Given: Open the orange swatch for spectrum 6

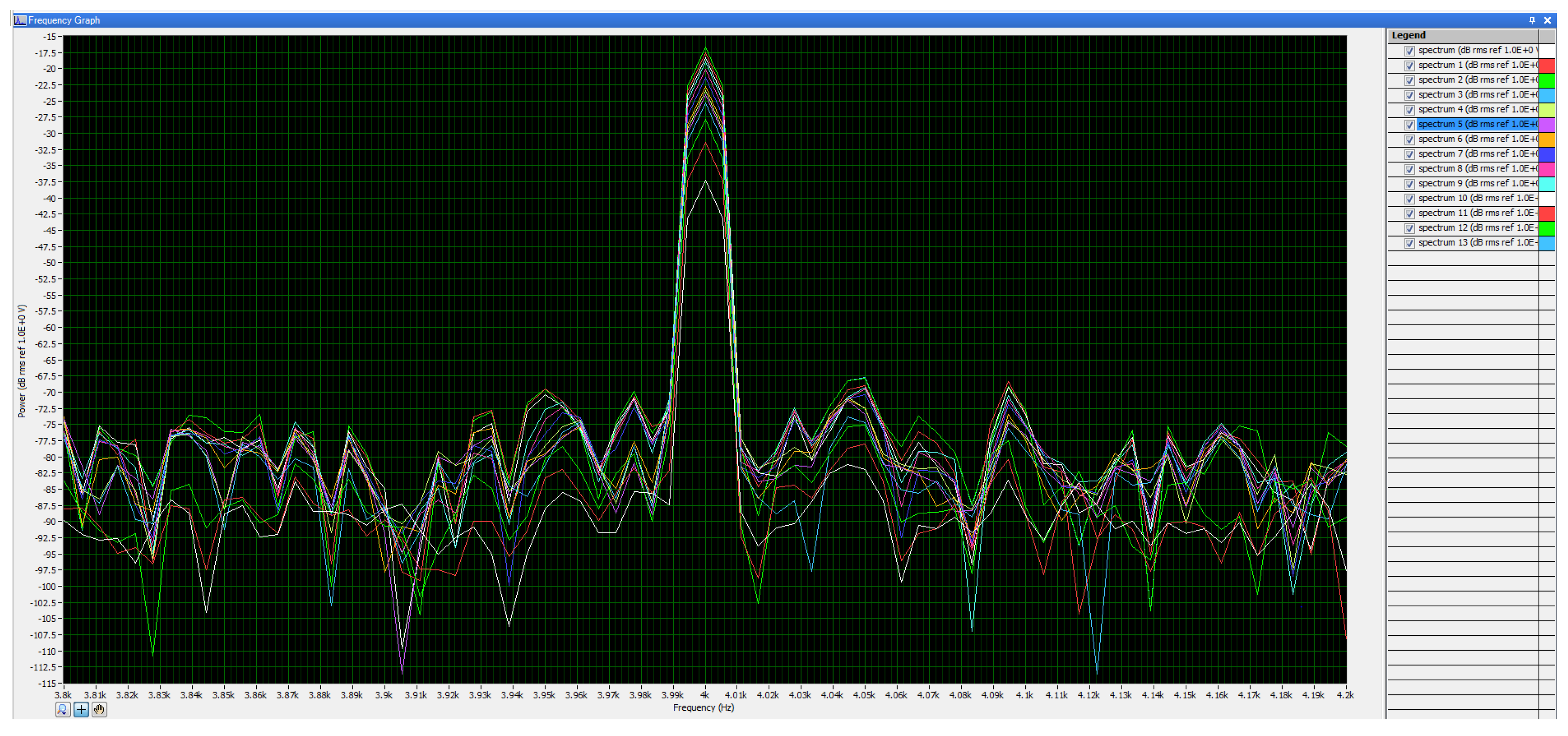Looking at the screenshot, I should point(1547,139).
